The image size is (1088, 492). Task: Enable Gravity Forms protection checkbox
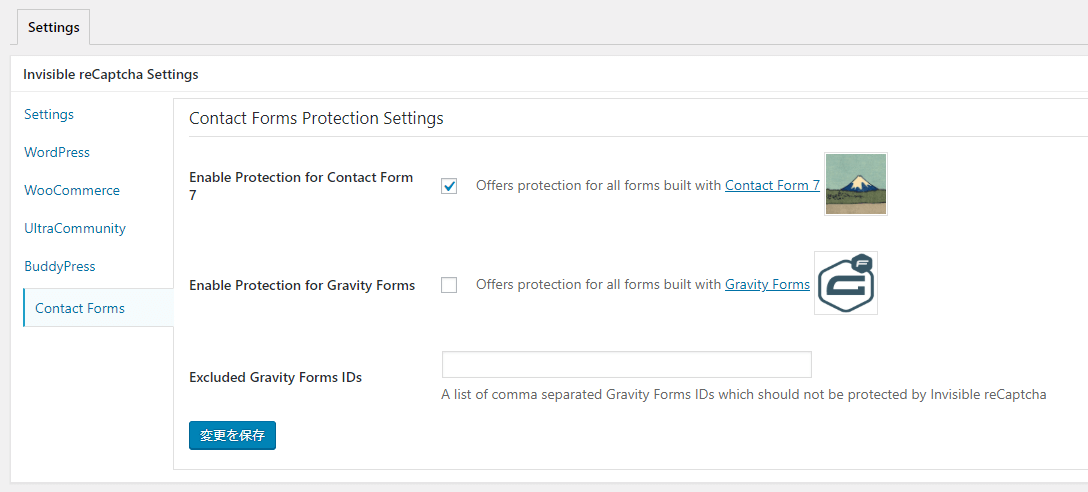449,285
